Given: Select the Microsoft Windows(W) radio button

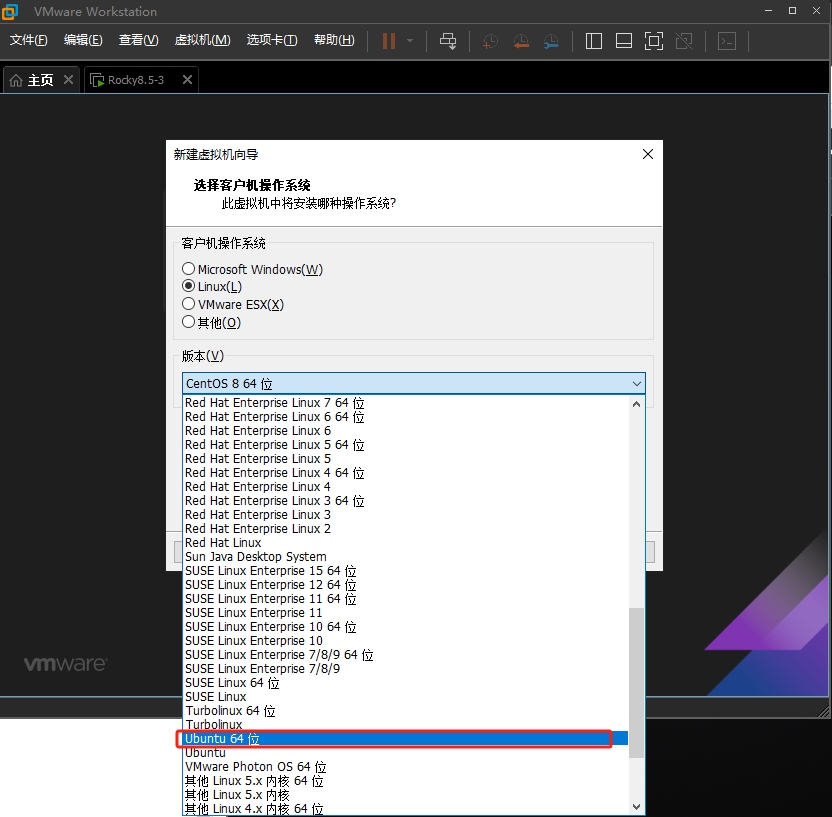Looking at the screenshot, I should point(188,268).
